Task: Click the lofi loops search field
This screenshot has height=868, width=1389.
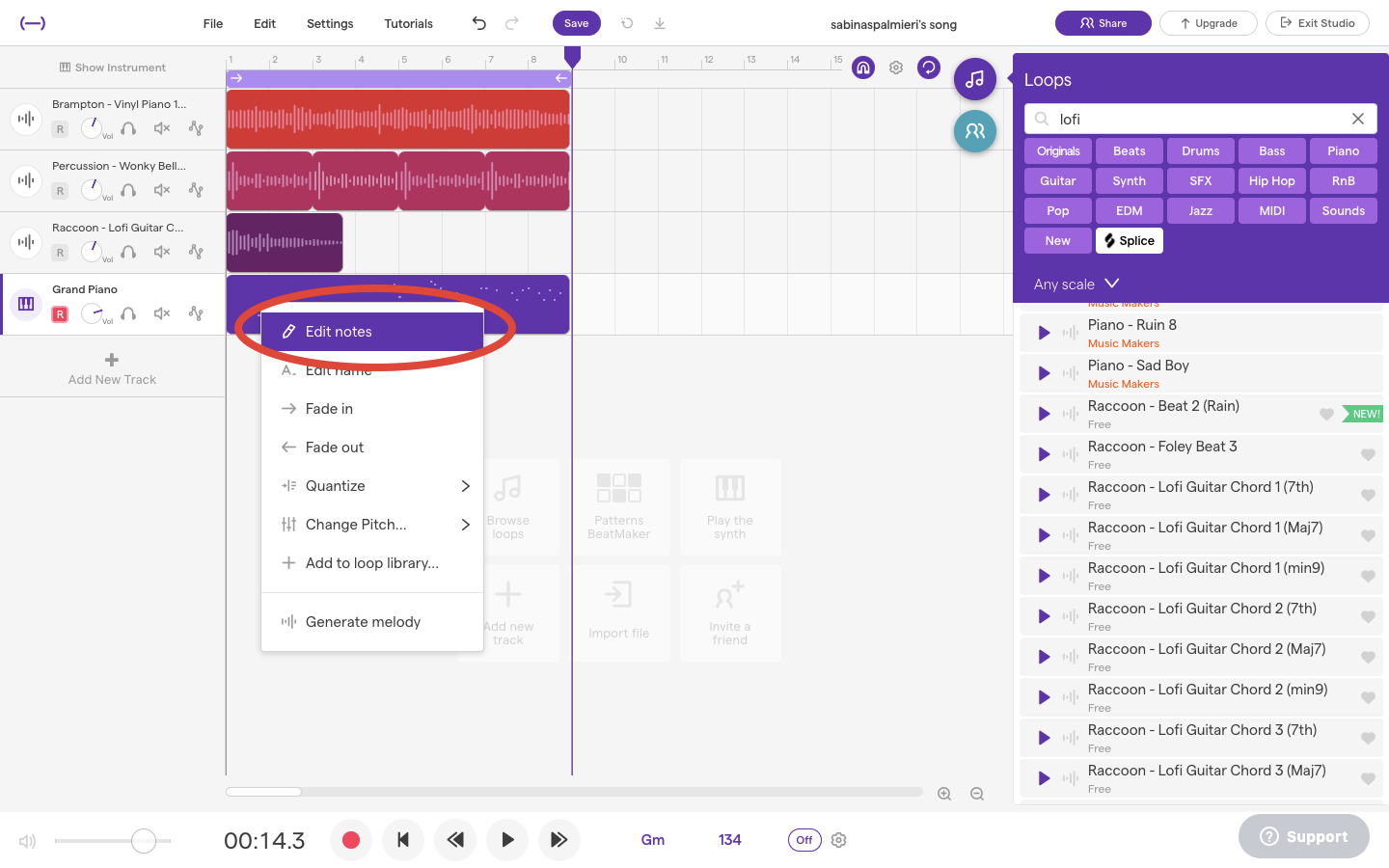Action: click(1201, 119)
